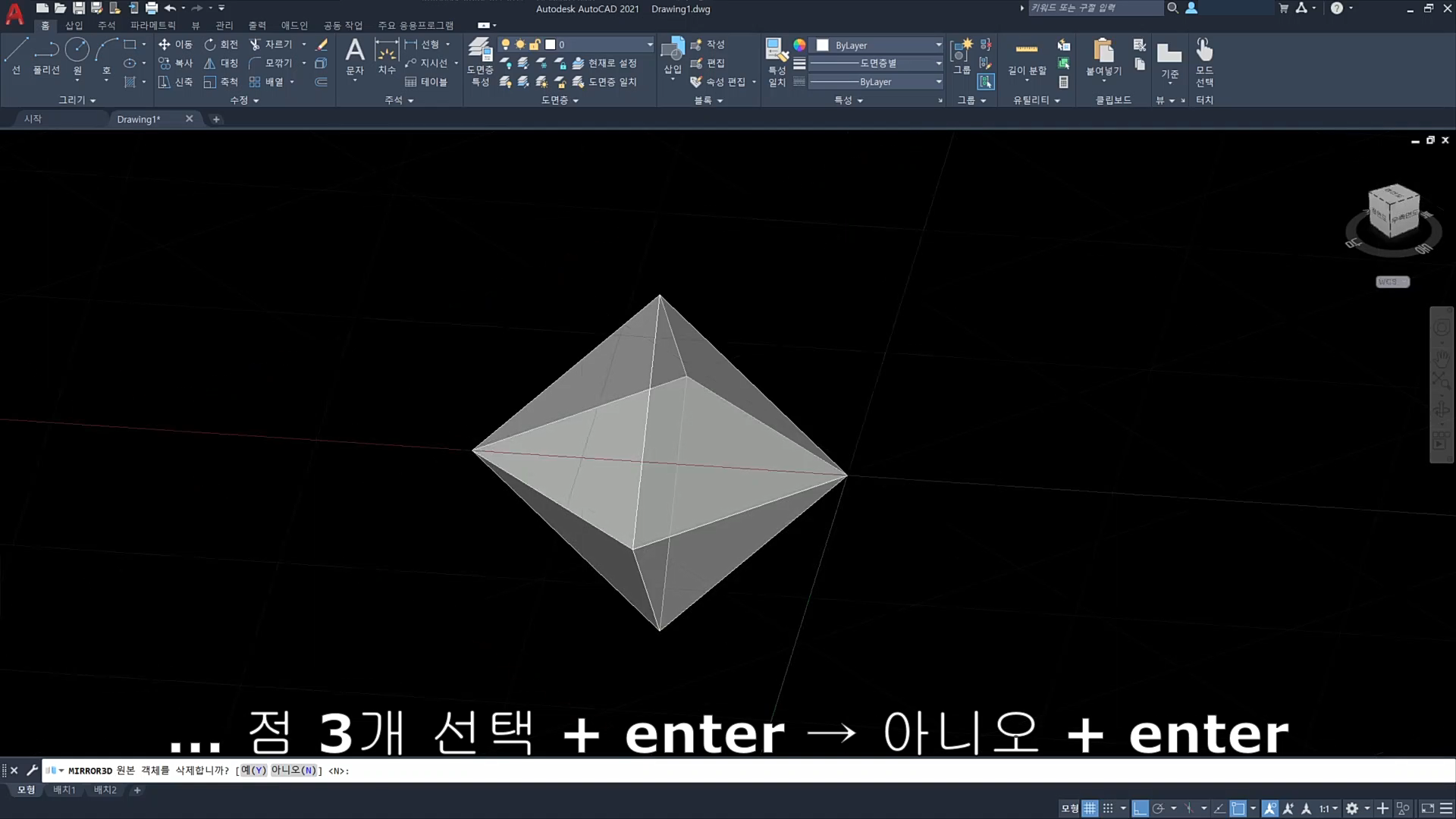
Task: Click the color wheel object color icon
Action: tap(799, 45)
